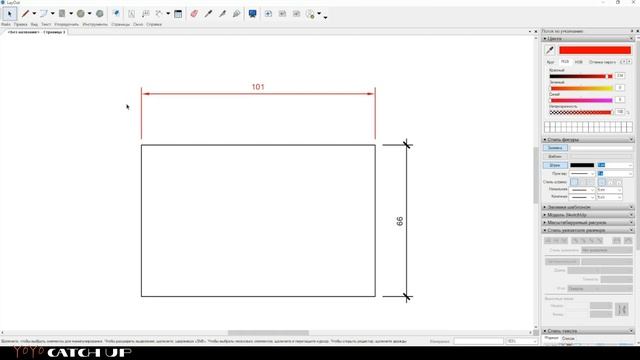Pick a screen color with the eyedropper
This screenshot has width=640, height=360.
click(x=550, y=50)
